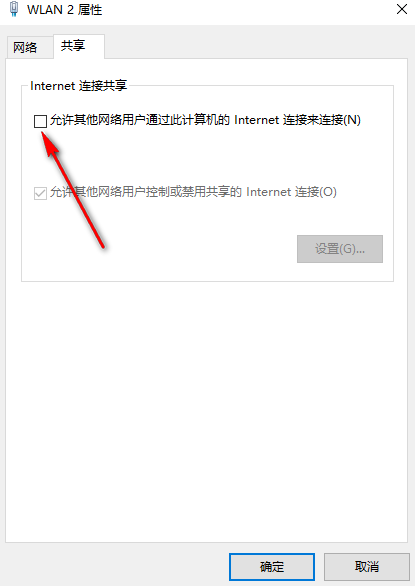Confirm changes with the 确定 button
The height and width of the screenshot is (586, 415).
point(272,567)
